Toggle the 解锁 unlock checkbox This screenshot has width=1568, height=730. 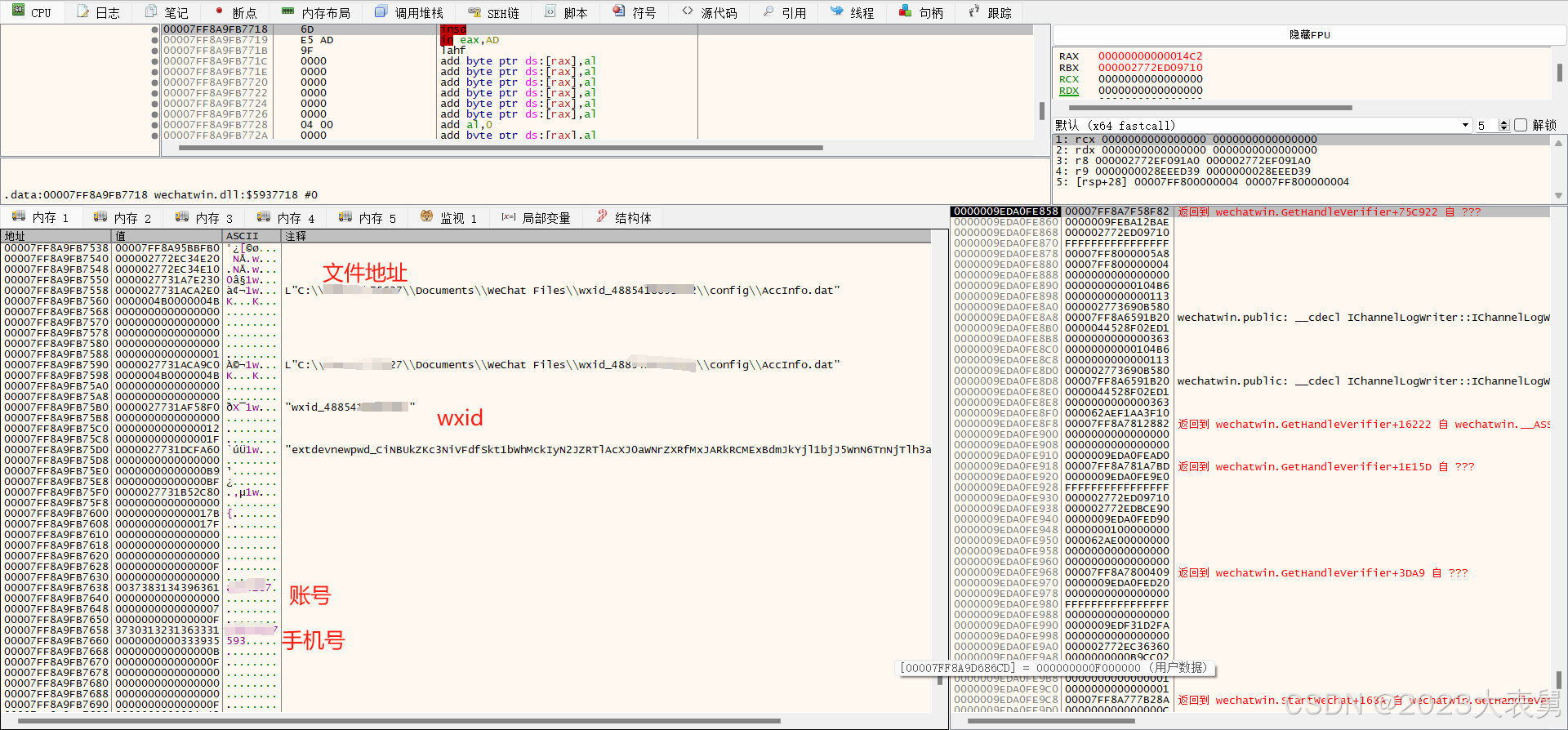click(1521, 125)
